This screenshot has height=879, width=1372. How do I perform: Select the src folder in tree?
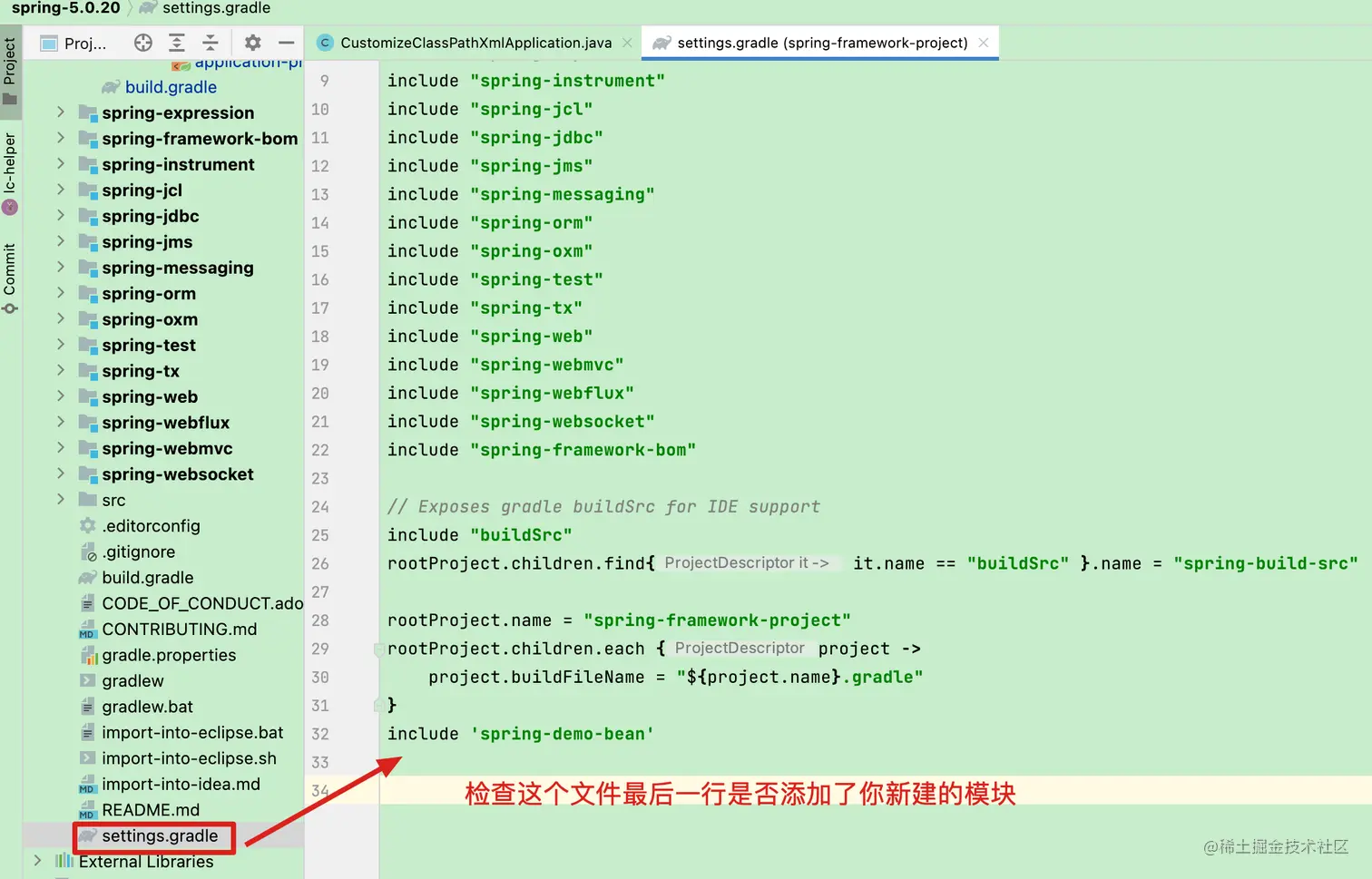(113, 500)
